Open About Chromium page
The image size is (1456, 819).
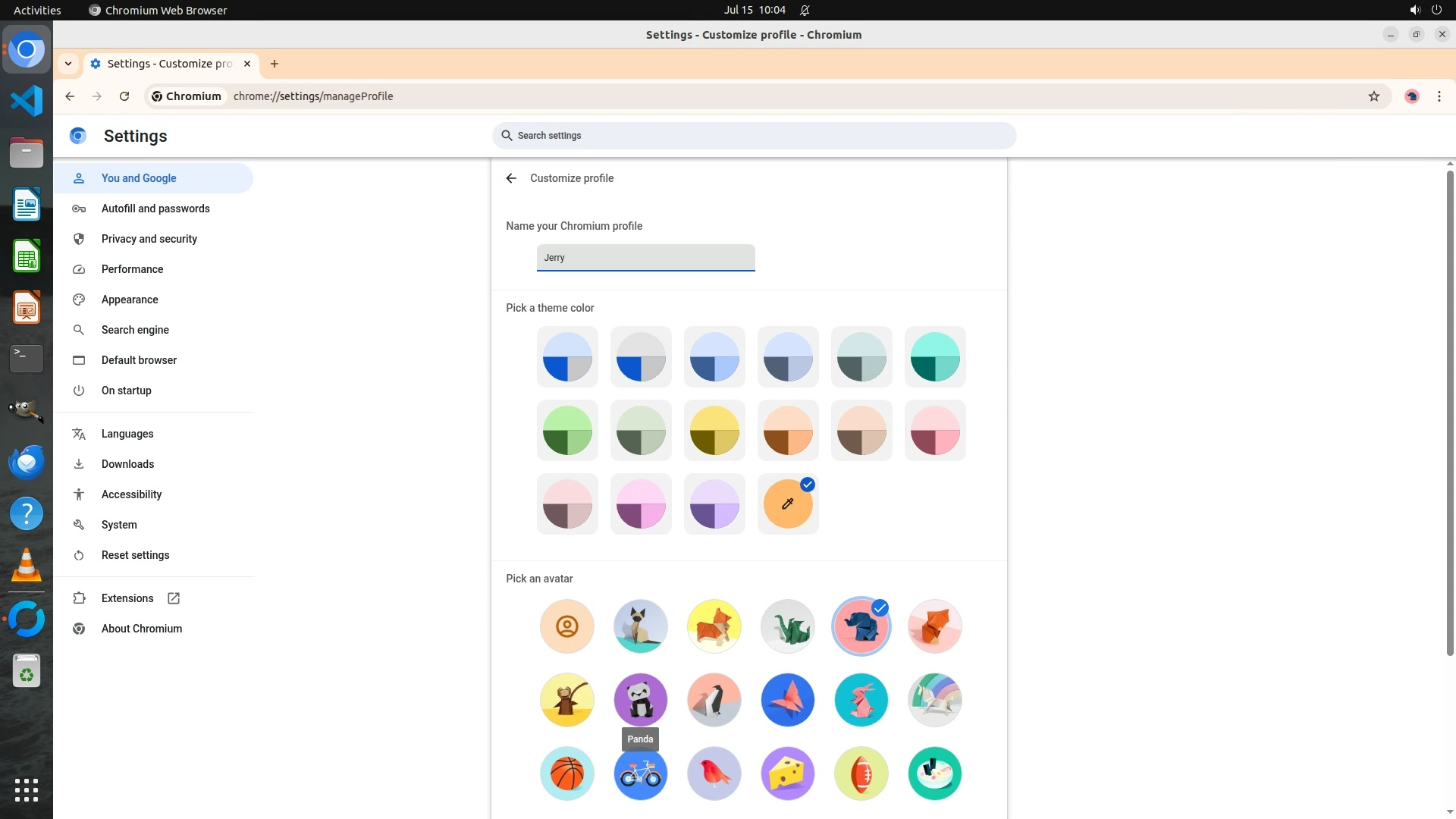coord(141,629)
